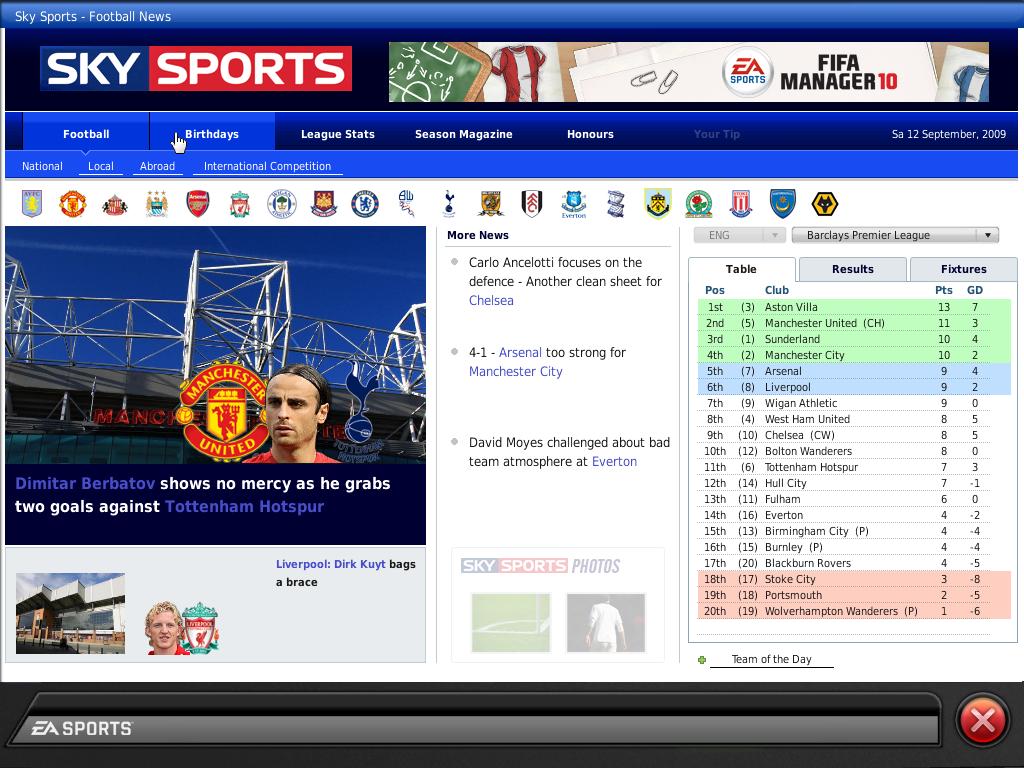Select the Arsenal crest in the club row
1024x768 pixels.
[x=198, y=204]
